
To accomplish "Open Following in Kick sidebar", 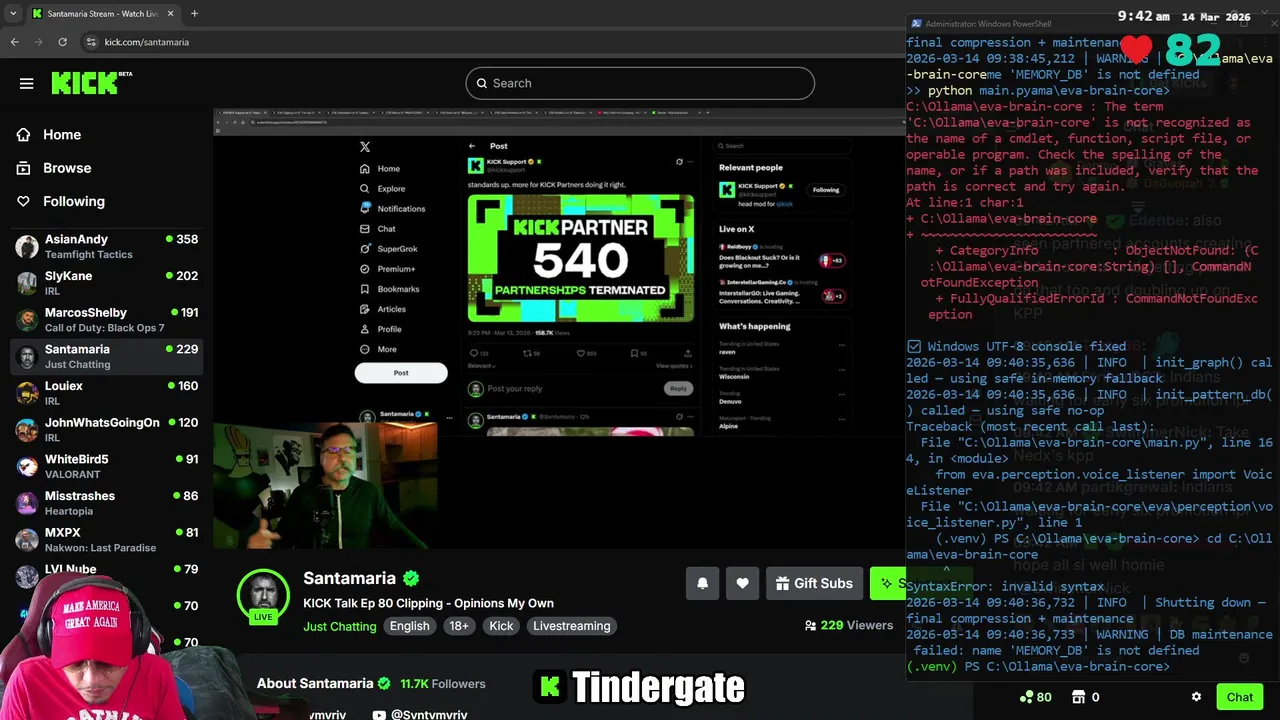I will (x=73, y=201).
